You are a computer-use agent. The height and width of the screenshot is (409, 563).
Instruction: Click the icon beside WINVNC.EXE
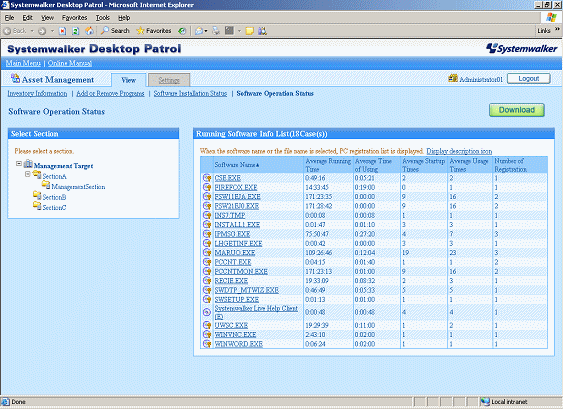pos(207,334)
